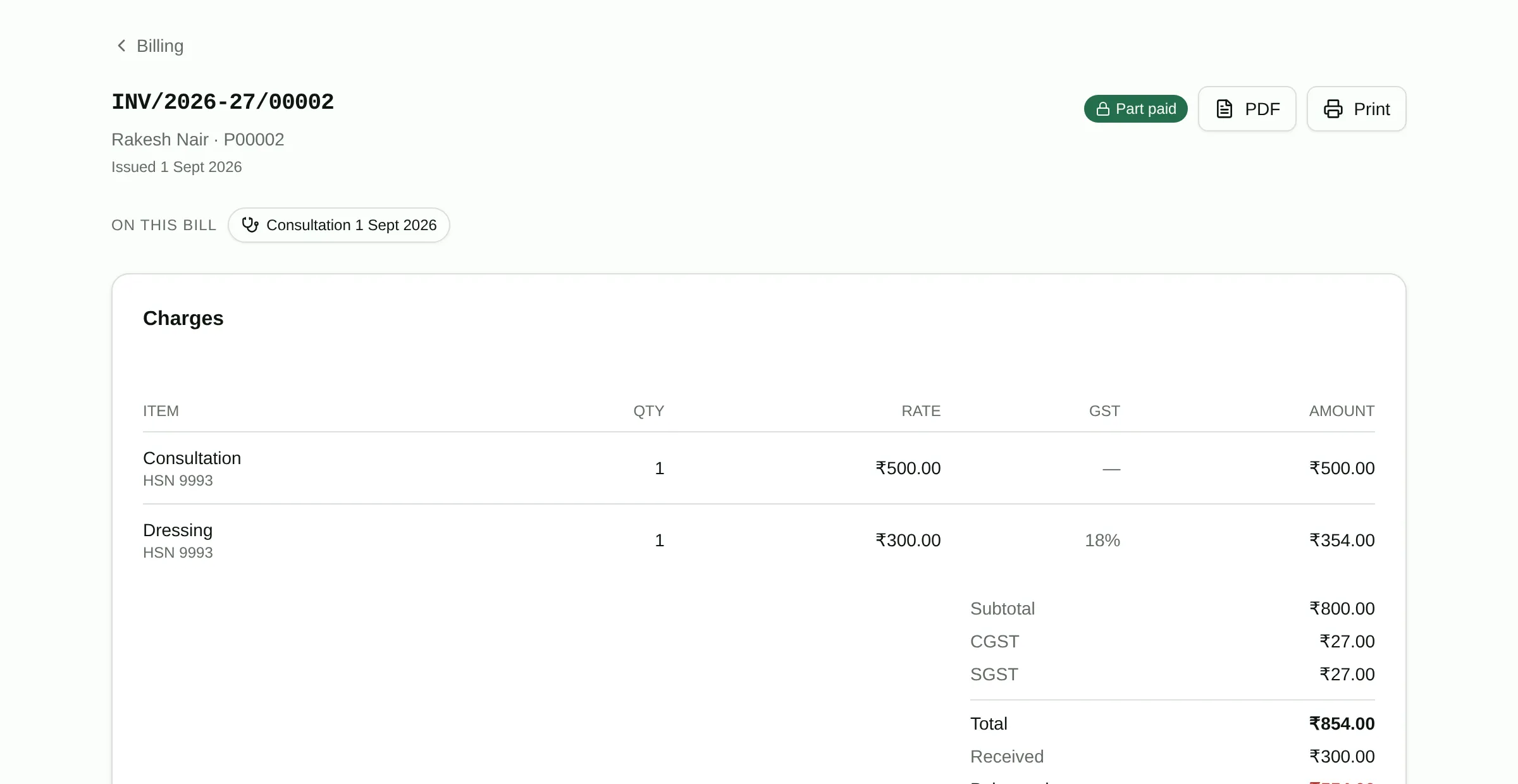Click the back chevron next to Billing
1518x784 pixels.
point(121,46)
